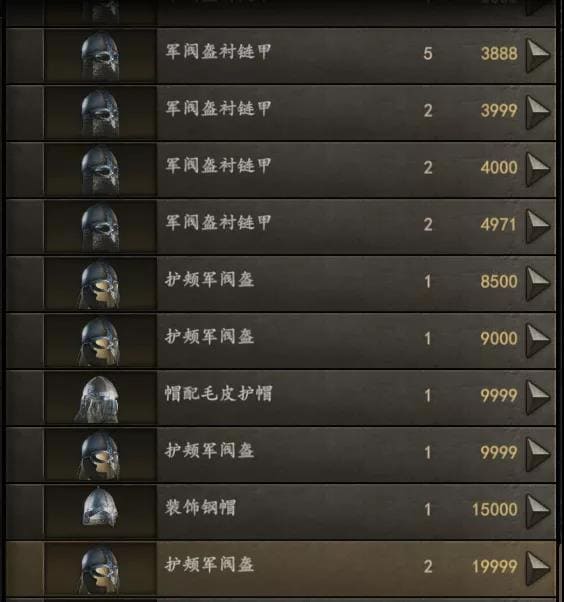Select the 护颊军阀盔 entry priced 9999
564x602 pixels.
(281, 455)
